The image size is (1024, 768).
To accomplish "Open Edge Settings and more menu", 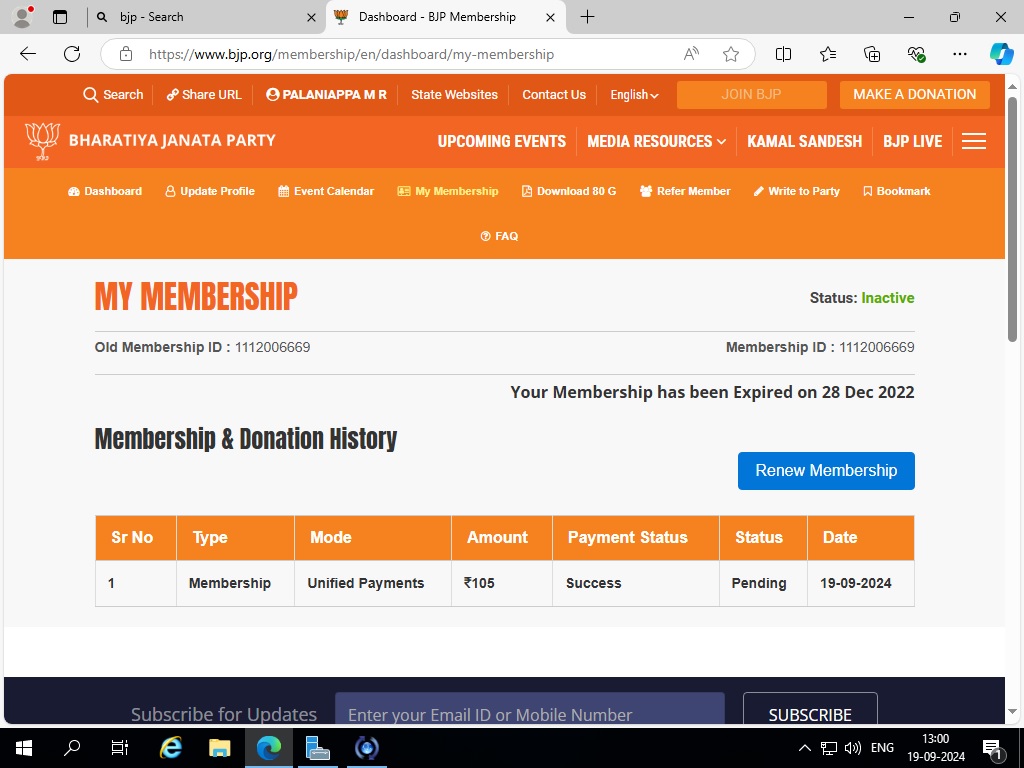I will [x=959, y=54].
